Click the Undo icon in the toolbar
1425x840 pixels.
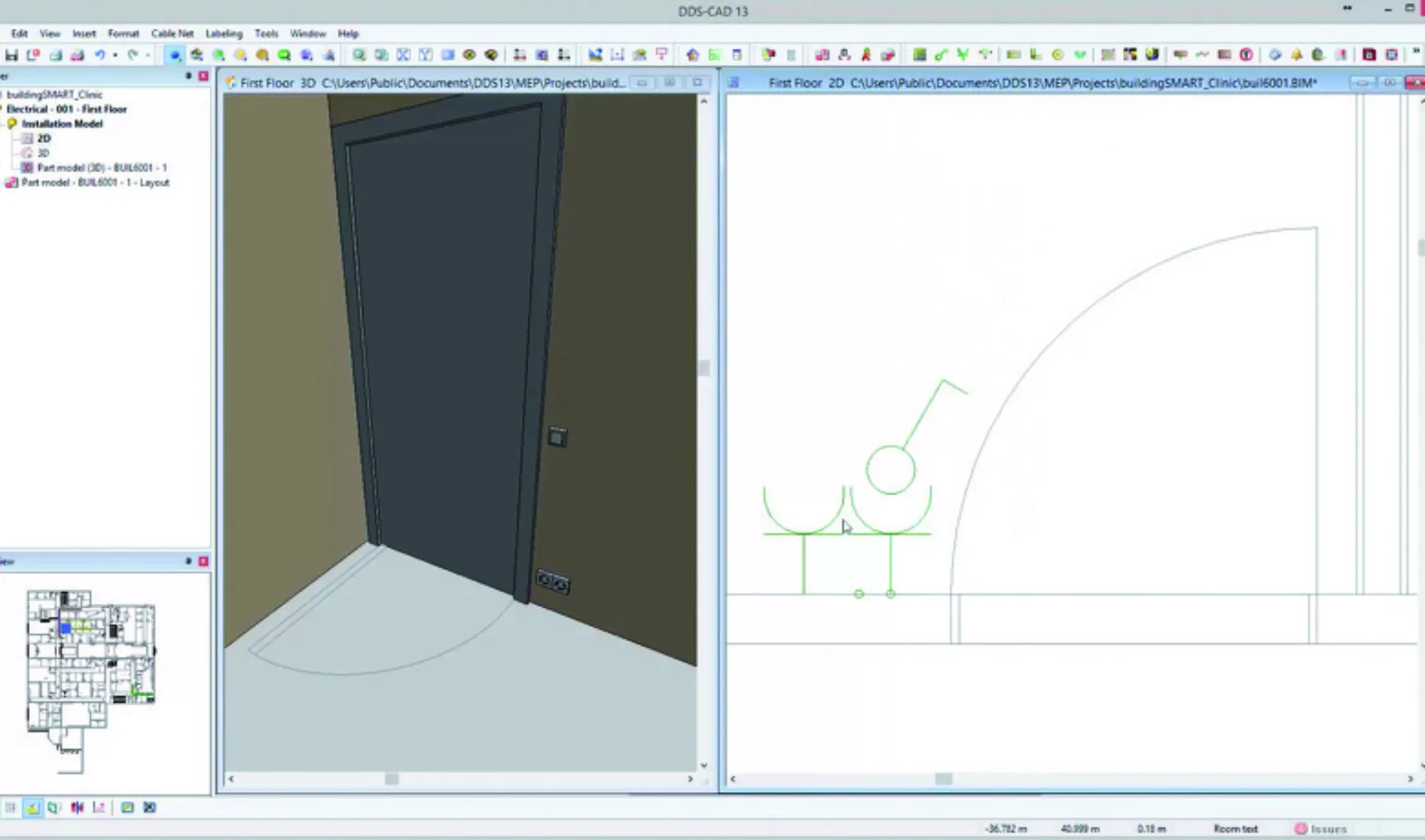point(99,55)
